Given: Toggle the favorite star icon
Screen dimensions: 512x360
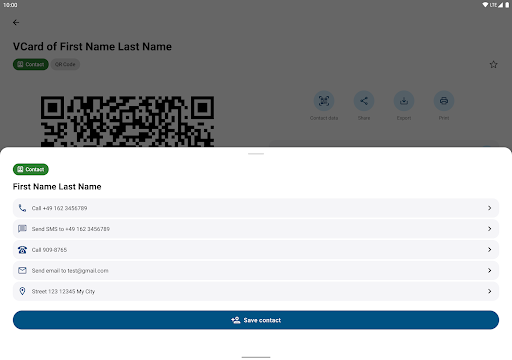Looking at the screenshot, I should click(493, 64).
